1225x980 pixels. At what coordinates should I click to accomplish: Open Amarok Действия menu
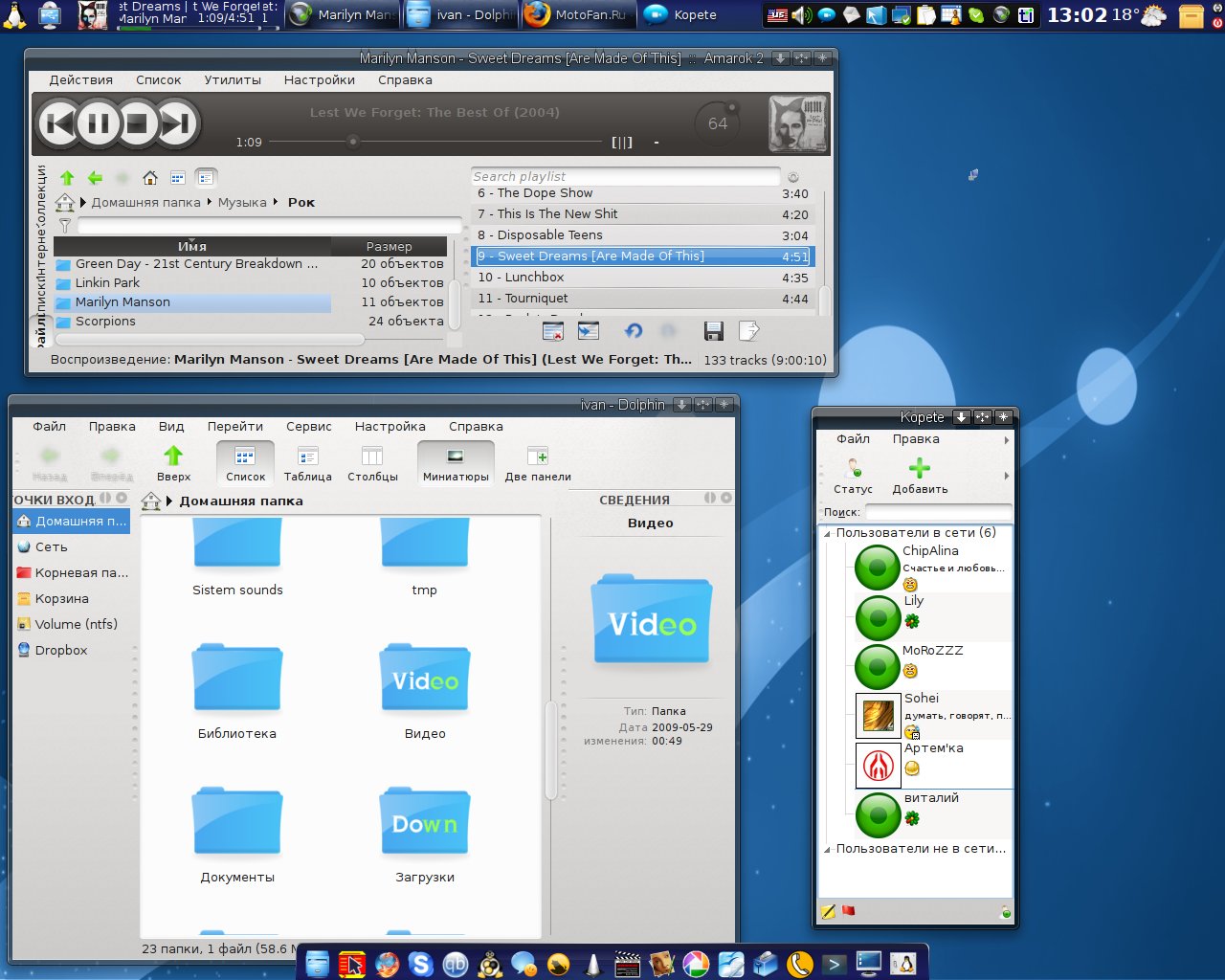coord(80,80)
